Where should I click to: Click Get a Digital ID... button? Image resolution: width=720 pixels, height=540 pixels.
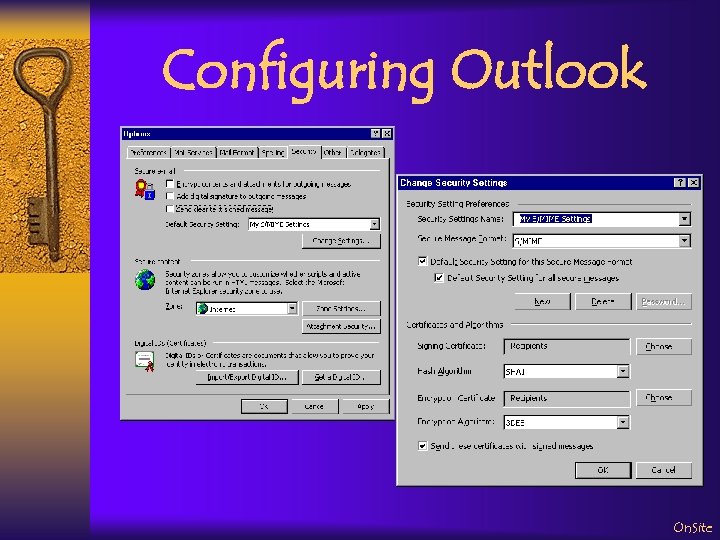click(341, 377)
